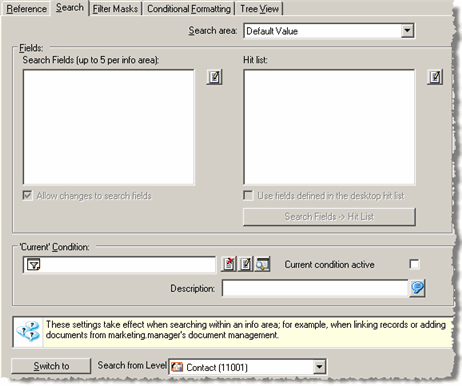462x386 pixels.
Task: Click the Default Value text in Search area
Action: [272, 31]
